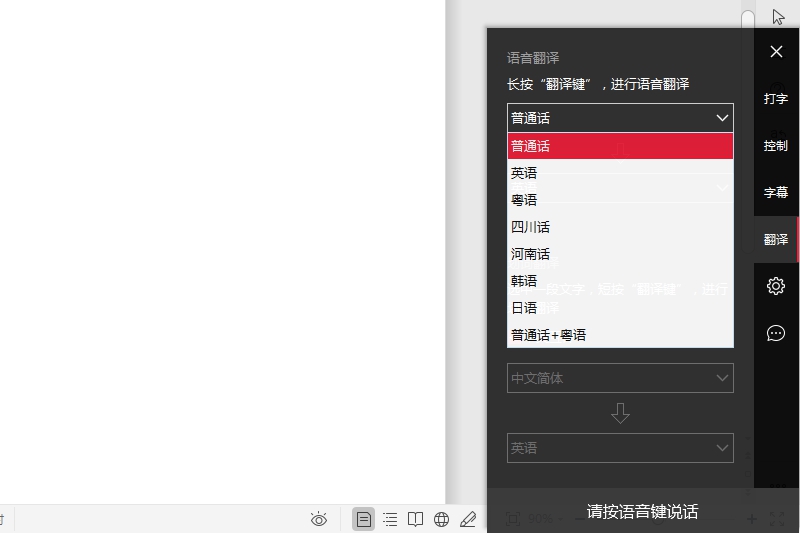Click the 请按语音键说话 voice prompt bar
Image resolution: width=800 pixels, height=533 pixels.
[x=642, y=512]
